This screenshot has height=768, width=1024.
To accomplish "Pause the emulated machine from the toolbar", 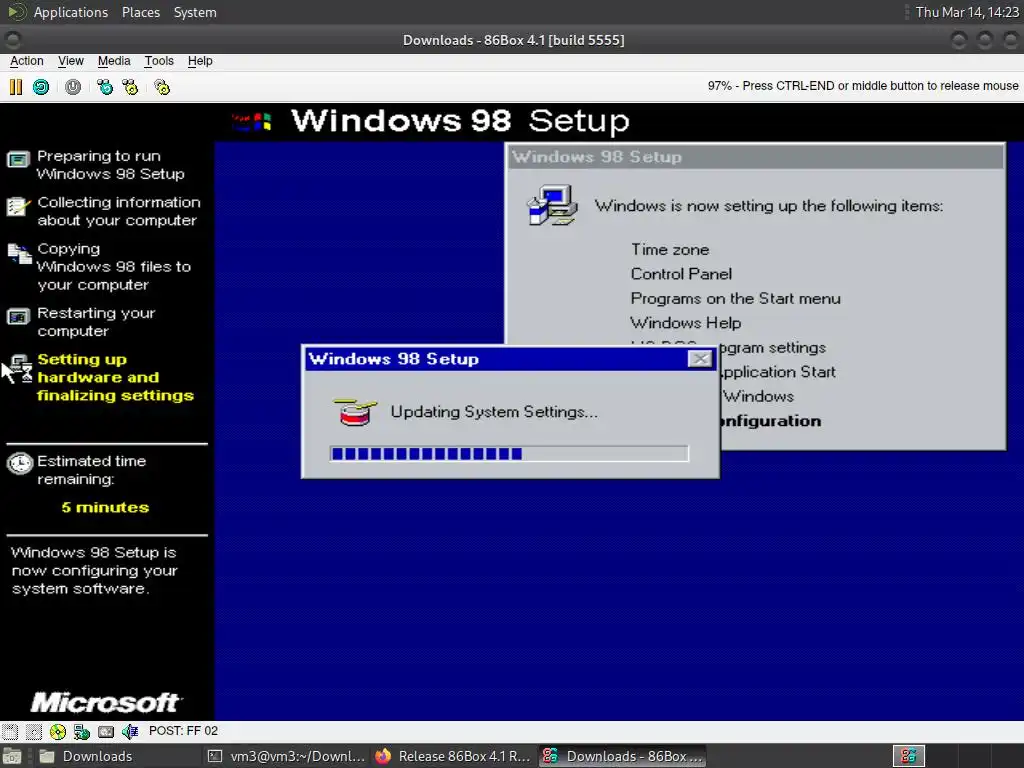I will [x=16, y=87].
